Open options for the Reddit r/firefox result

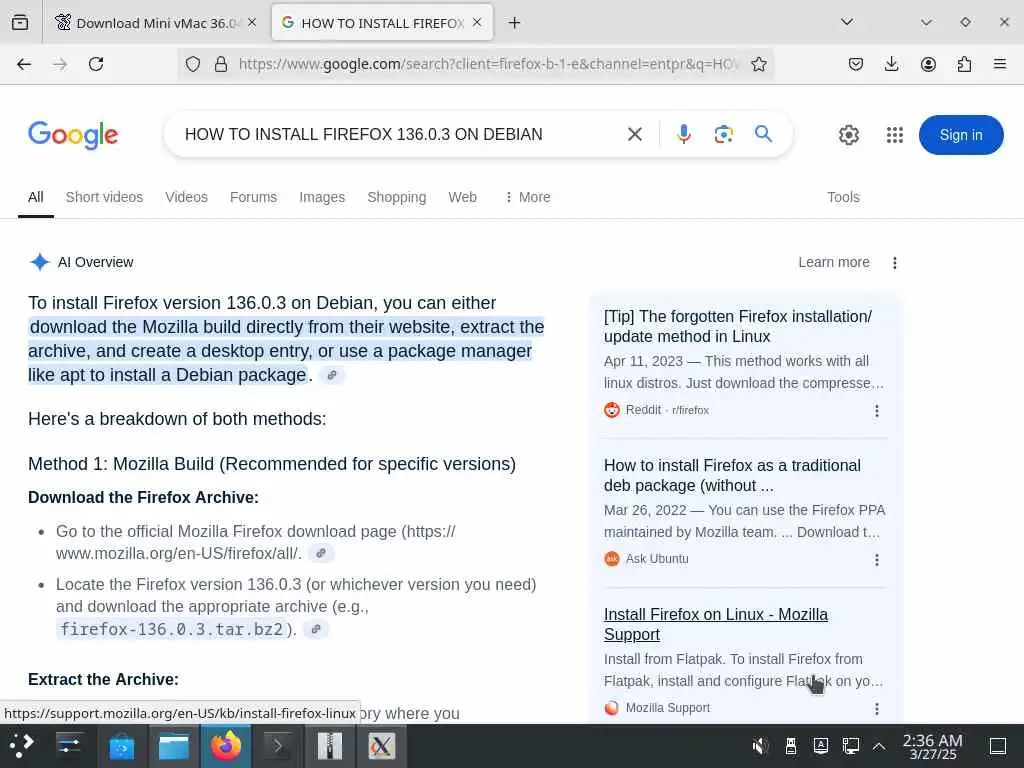(x=876, y=411)
